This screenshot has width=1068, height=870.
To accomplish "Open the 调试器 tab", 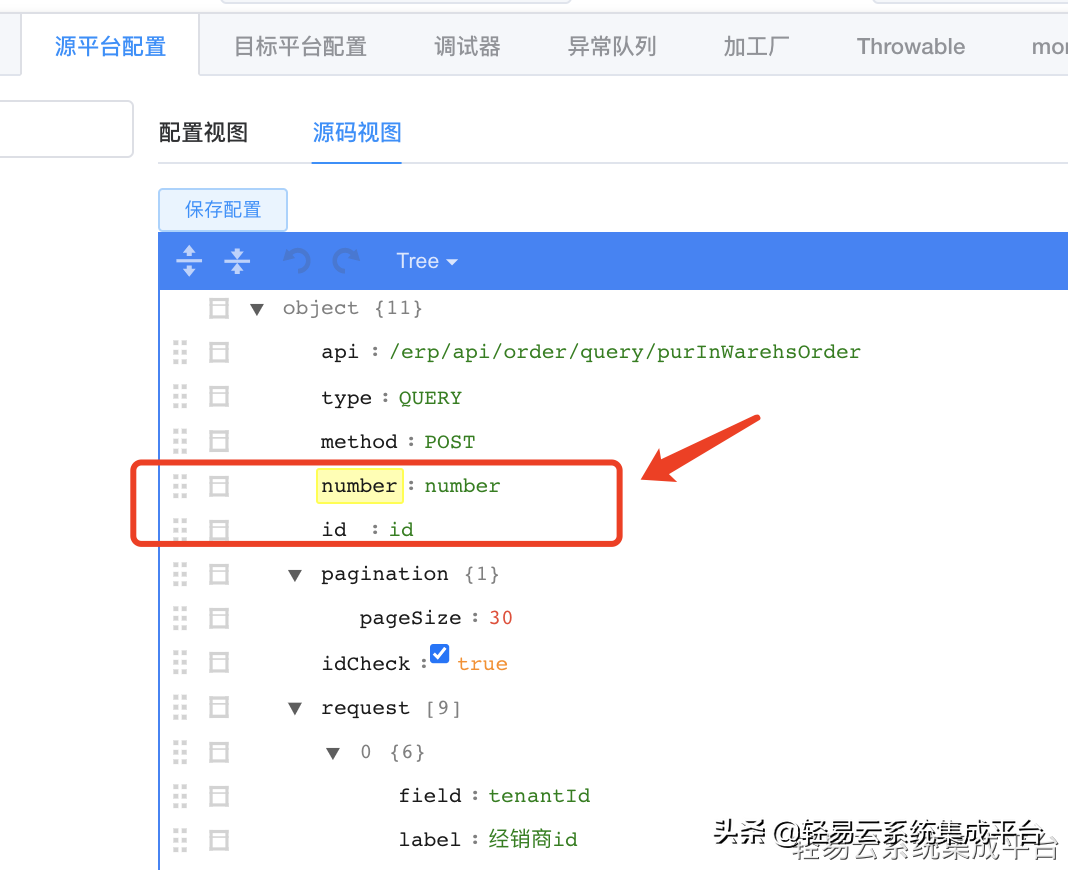I will click(x=467, y=46).
